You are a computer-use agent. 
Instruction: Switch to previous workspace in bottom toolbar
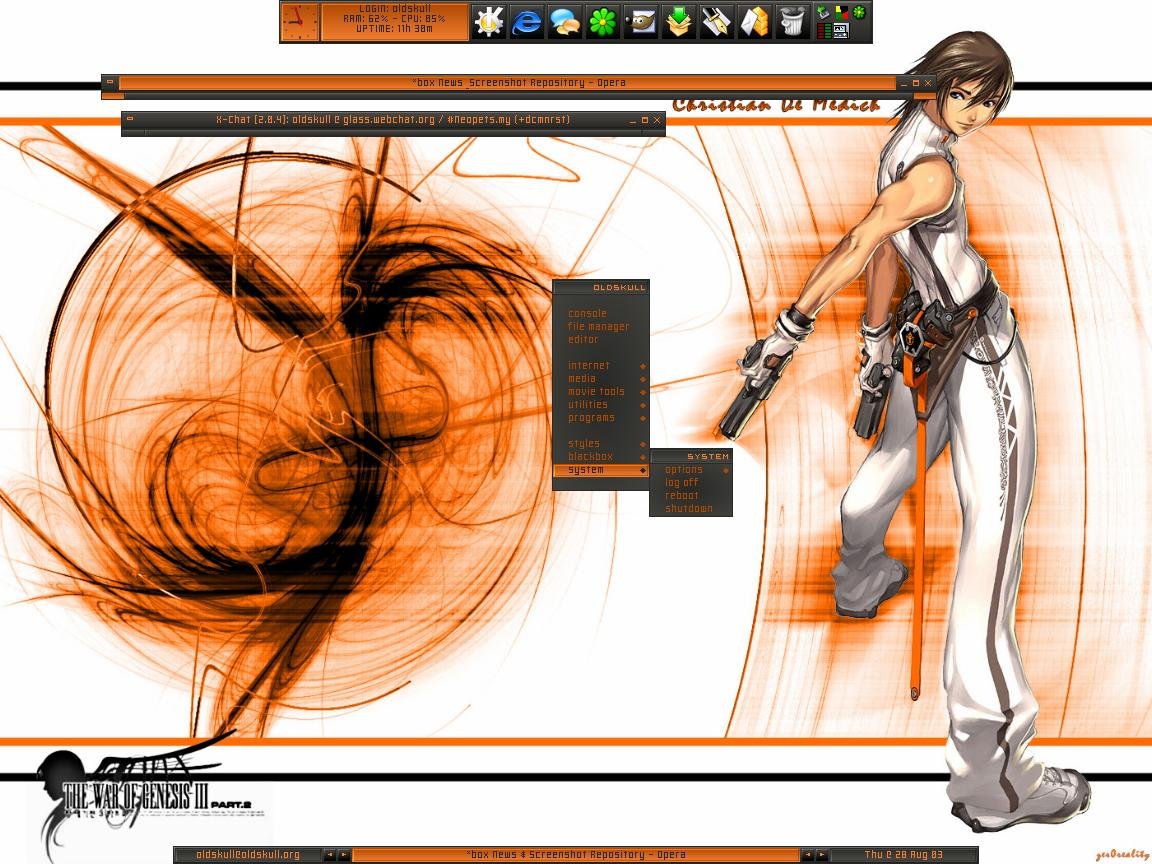click(x=329, y=854)
